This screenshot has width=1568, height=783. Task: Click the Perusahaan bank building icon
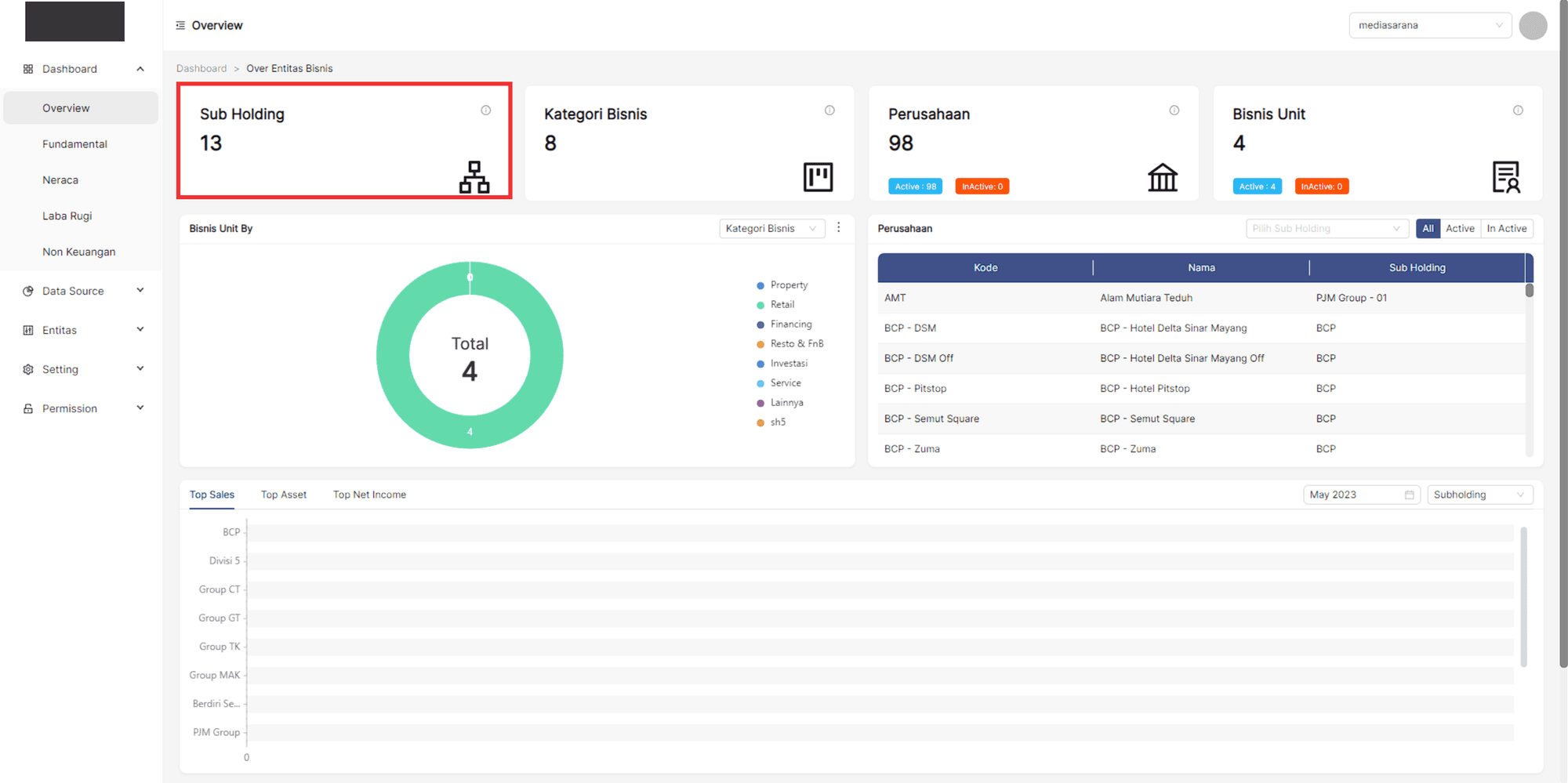pos(1162,177)
